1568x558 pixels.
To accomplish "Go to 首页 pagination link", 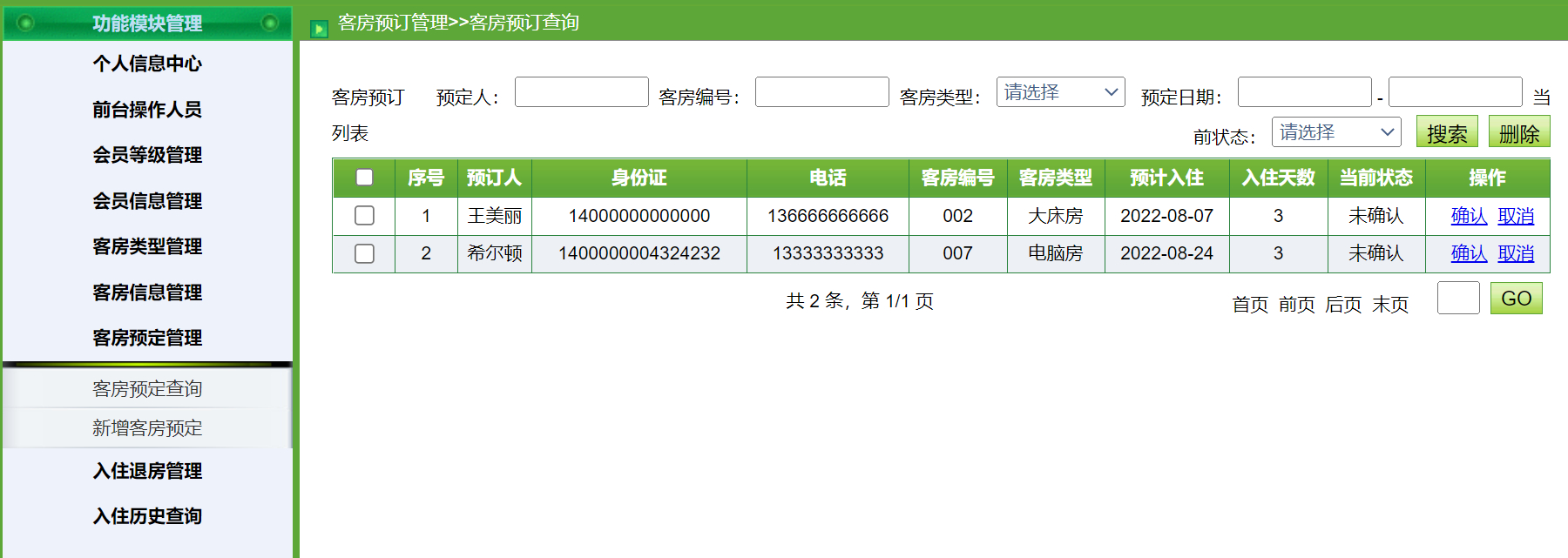I will 1250,305.
